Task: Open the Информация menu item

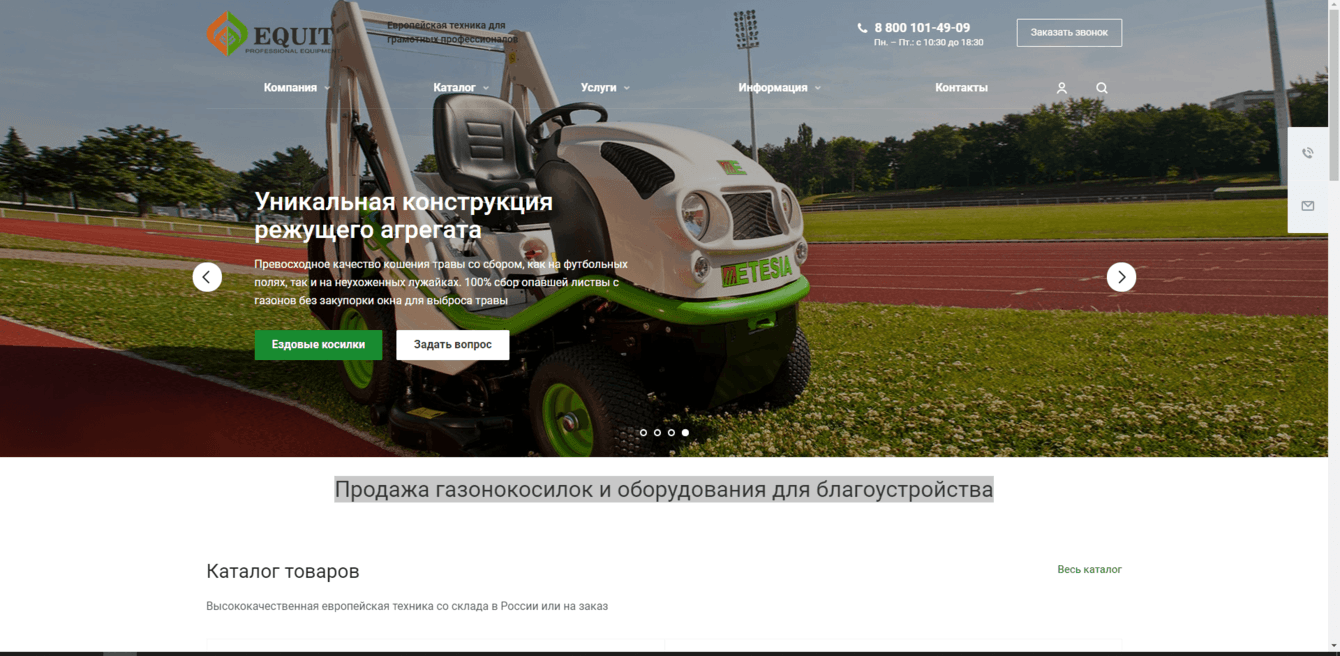Action: pyautogui.click(x=773, y=88)
